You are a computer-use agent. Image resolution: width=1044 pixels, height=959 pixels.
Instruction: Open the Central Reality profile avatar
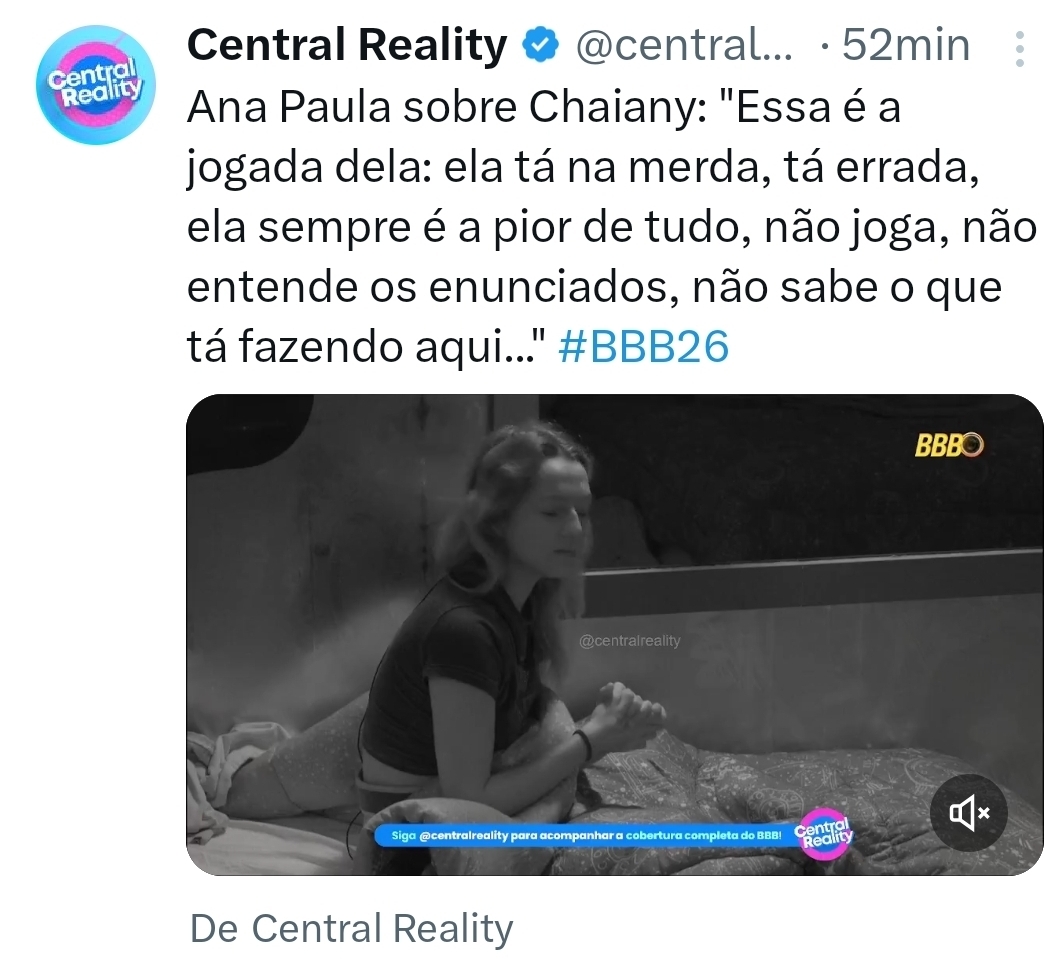click(x=96, y=85)
